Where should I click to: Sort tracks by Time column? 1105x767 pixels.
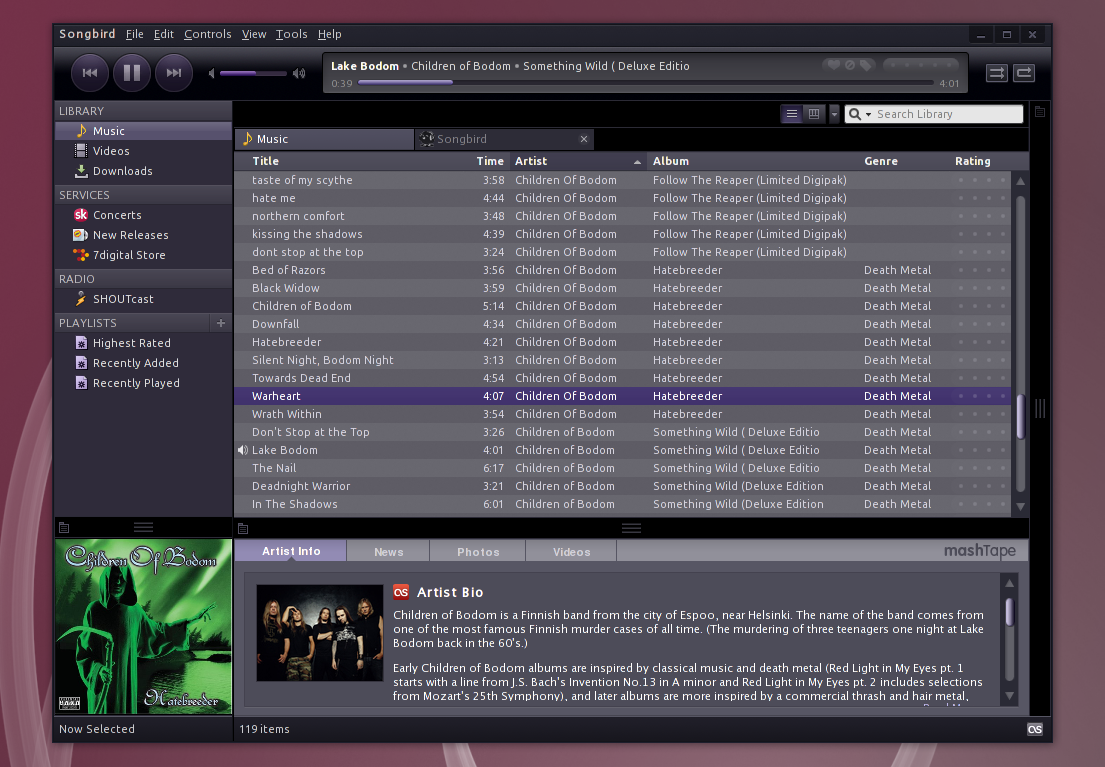pos(490,161)
